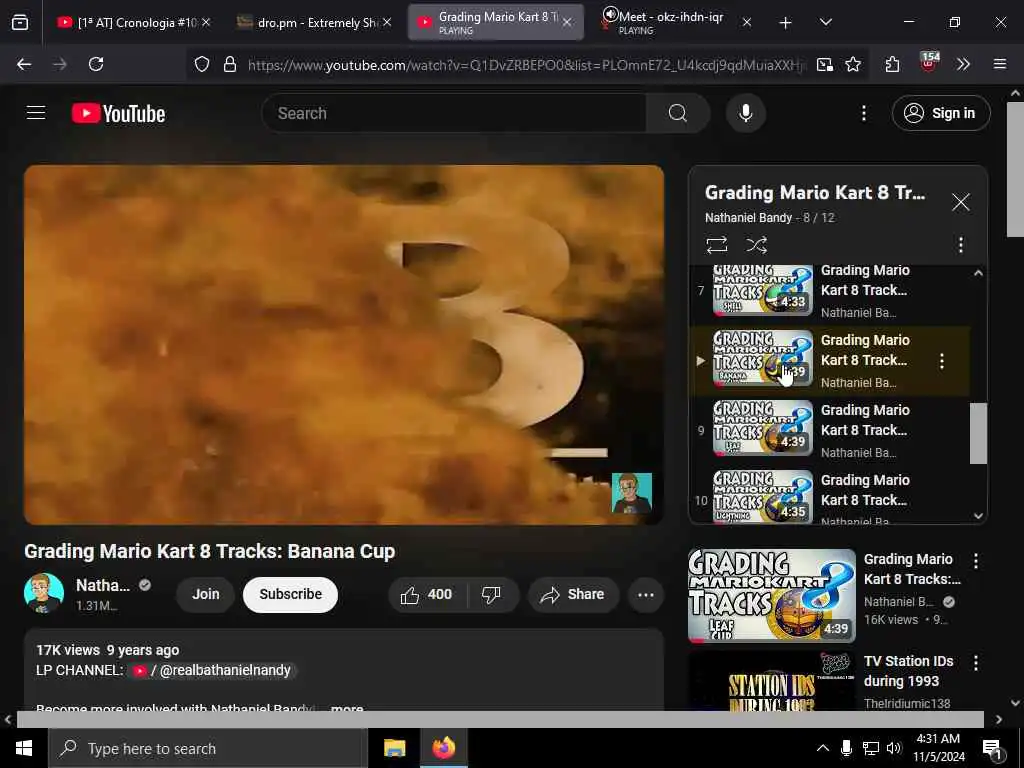Click the horizontal scrollbar at bottom
The height and width of the screenshot is (768, 1024).
[x=500, y=719]
